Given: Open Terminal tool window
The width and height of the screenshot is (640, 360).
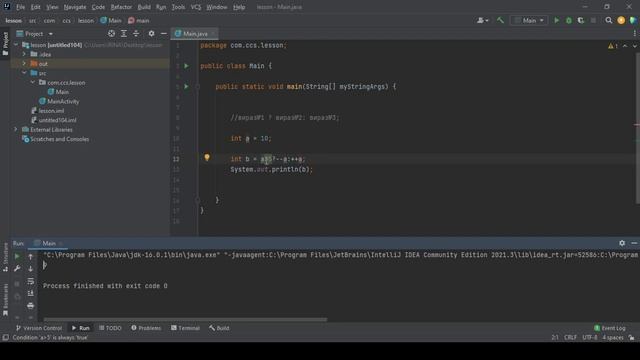Looking at the screenshot, I should click(185, 328).
